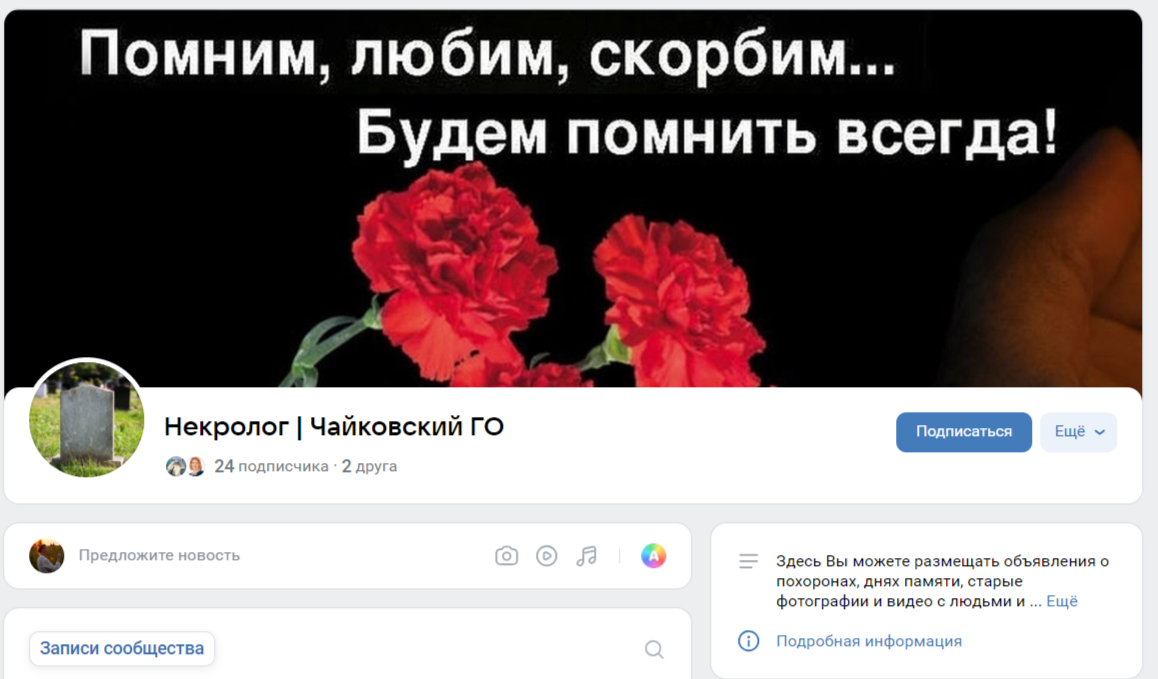Open the community gravestone avatar
This screenshot has width=1158, height=679.
tap(86, 418)
